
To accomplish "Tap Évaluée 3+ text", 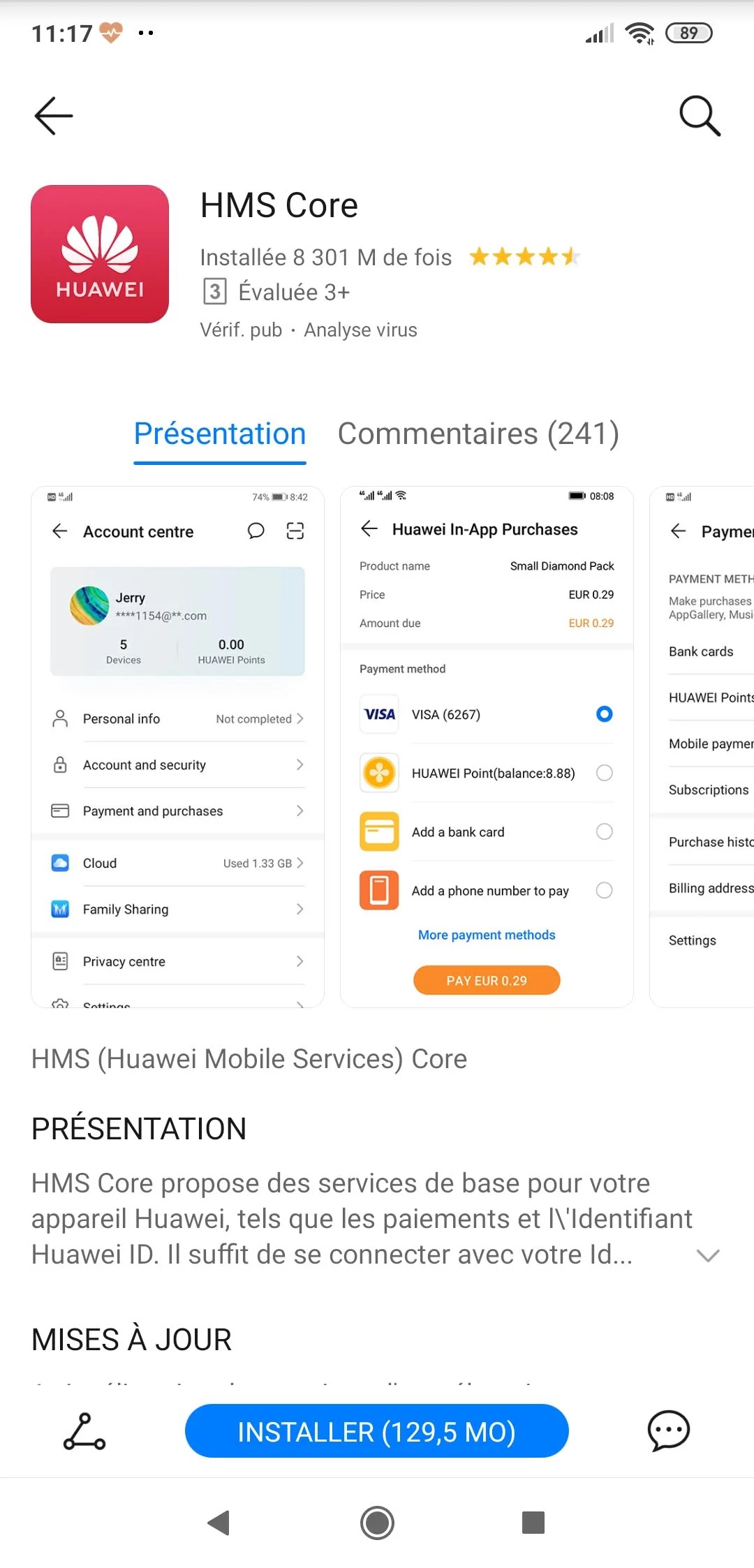I will 294,292.
